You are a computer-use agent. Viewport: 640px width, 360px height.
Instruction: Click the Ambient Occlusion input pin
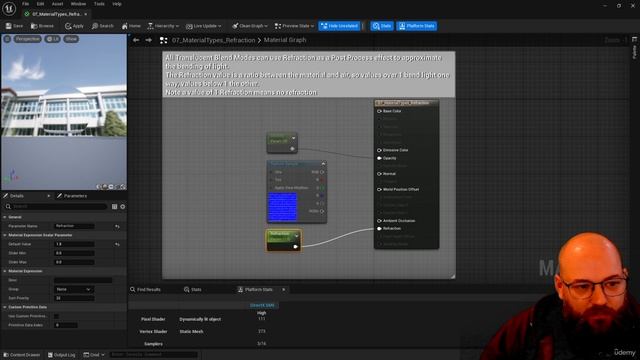379,221
